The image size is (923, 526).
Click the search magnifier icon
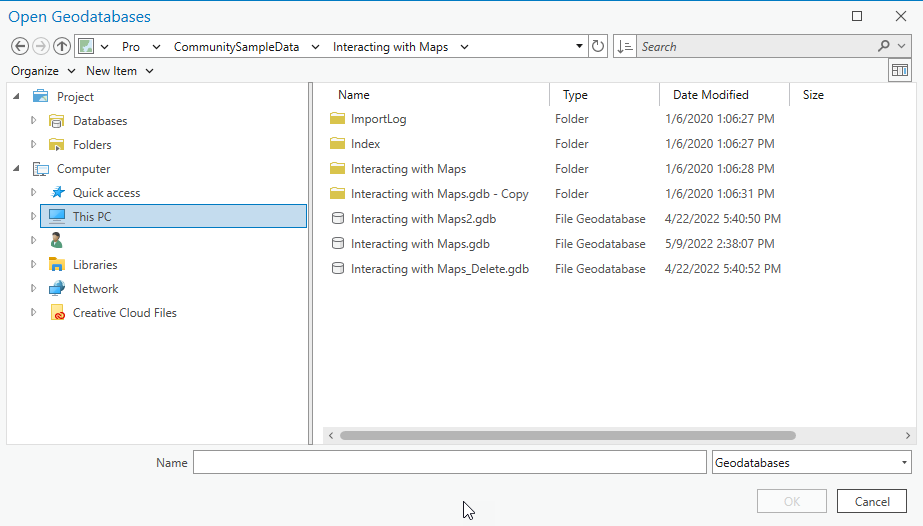click(884, 46)
